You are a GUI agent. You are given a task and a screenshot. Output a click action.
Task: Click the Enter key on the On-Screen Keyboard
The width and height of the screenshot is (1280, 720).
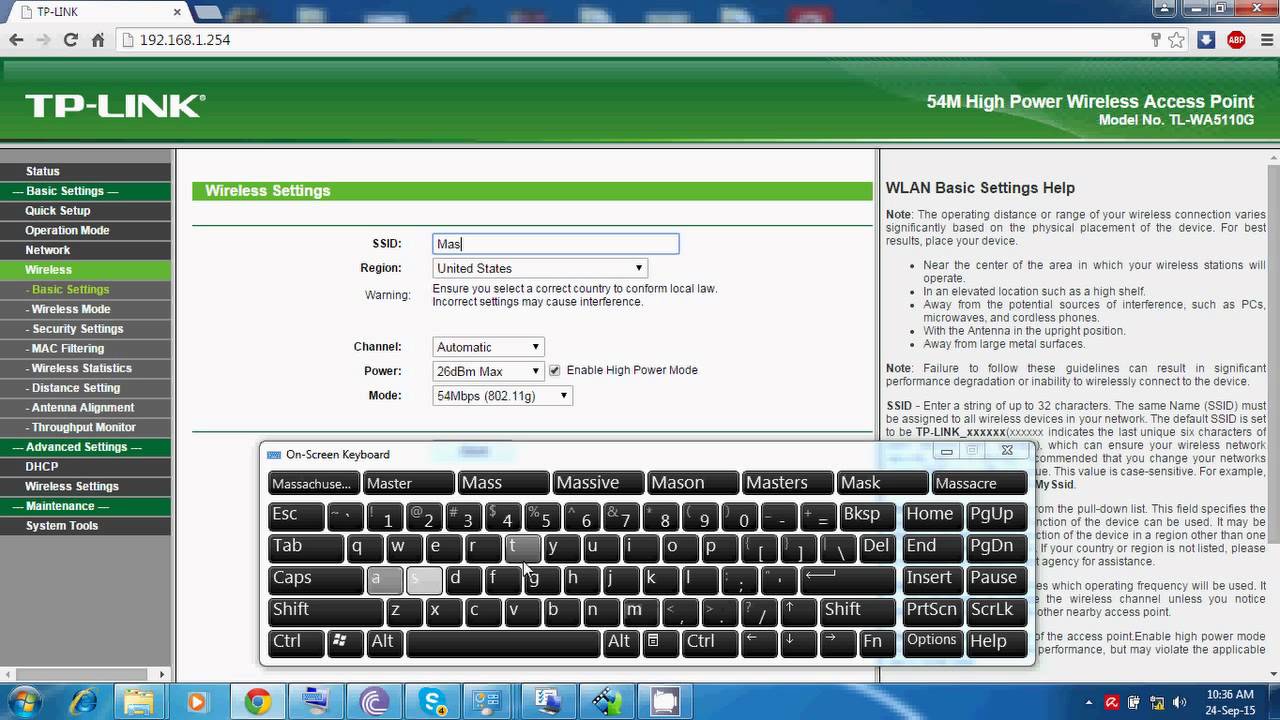[x=849, y=578]
